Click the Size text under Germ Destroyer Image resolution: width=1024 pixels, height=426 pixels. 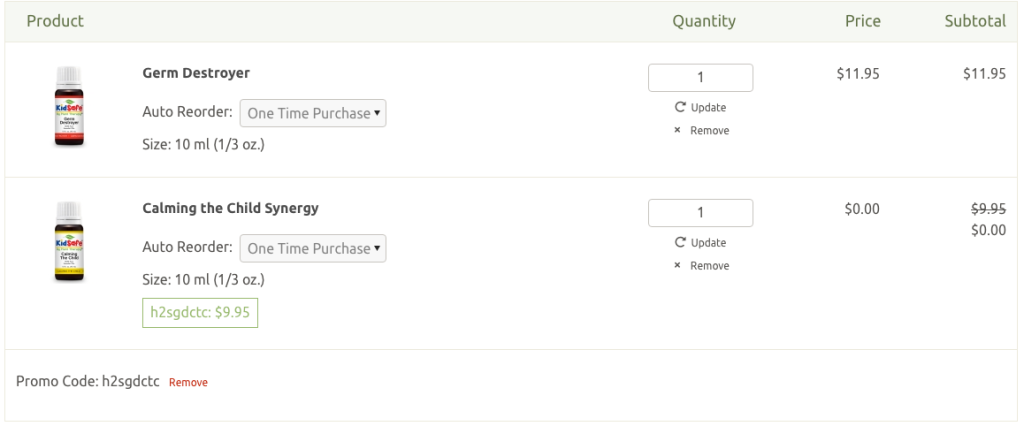point(203,143)
